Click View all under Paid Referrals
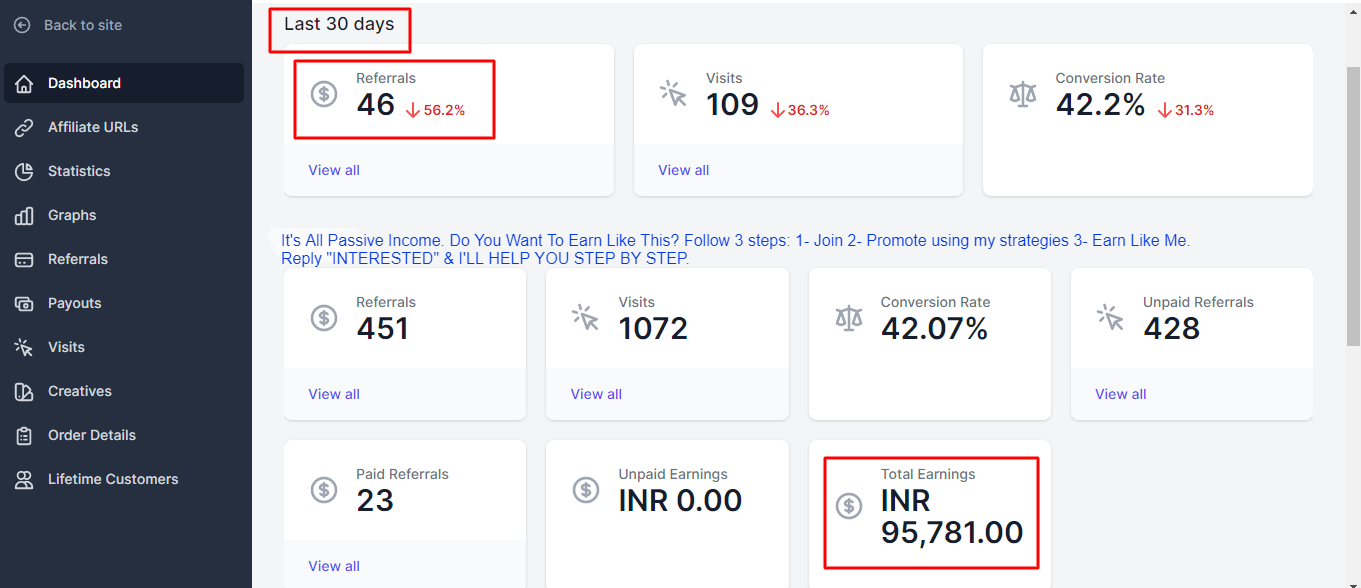This screenshot has height=588, width=1361. pyautogui.click(x=334, y=566)
